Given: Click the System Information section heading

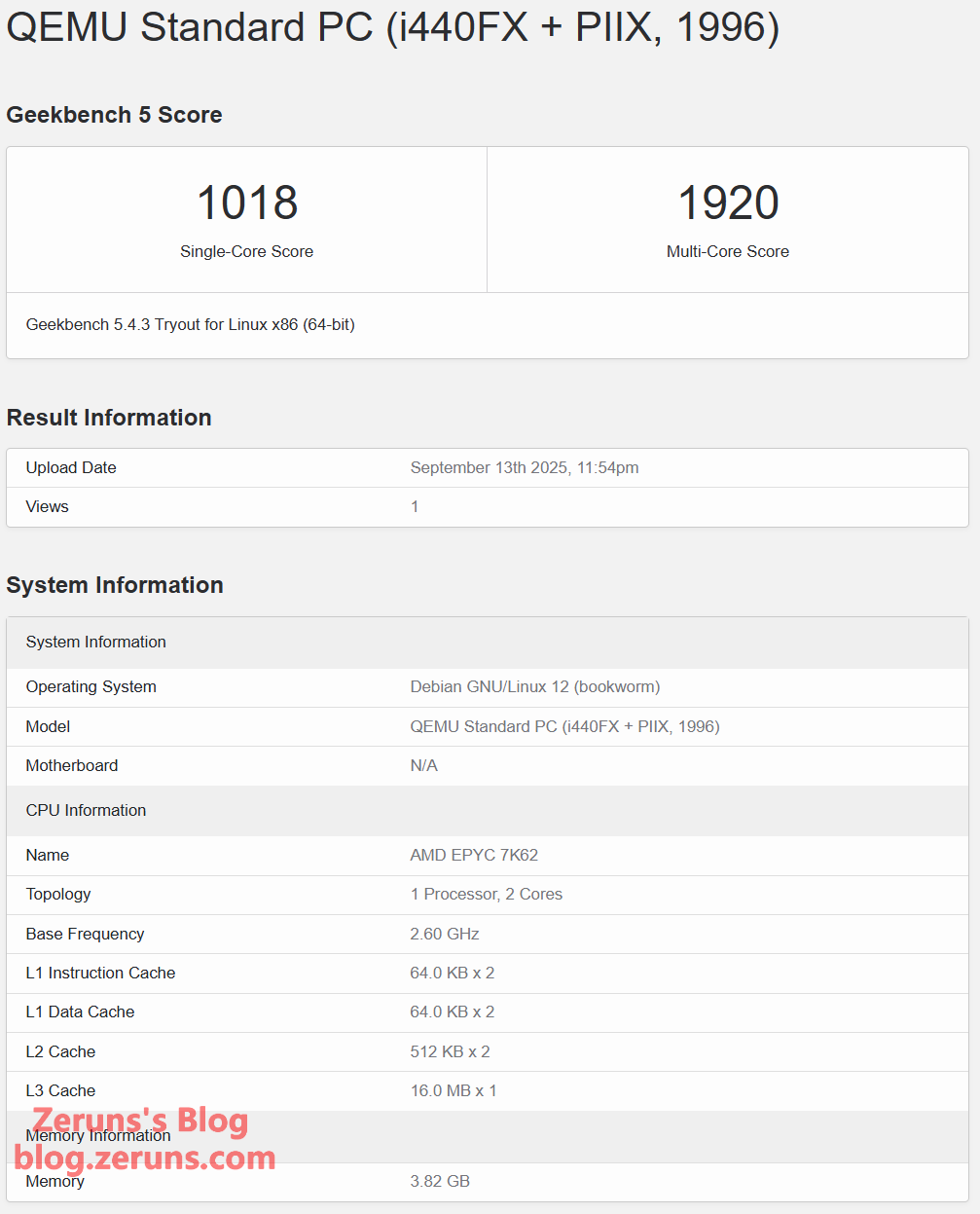Looking at the screenshot, I should click(115, 585).
